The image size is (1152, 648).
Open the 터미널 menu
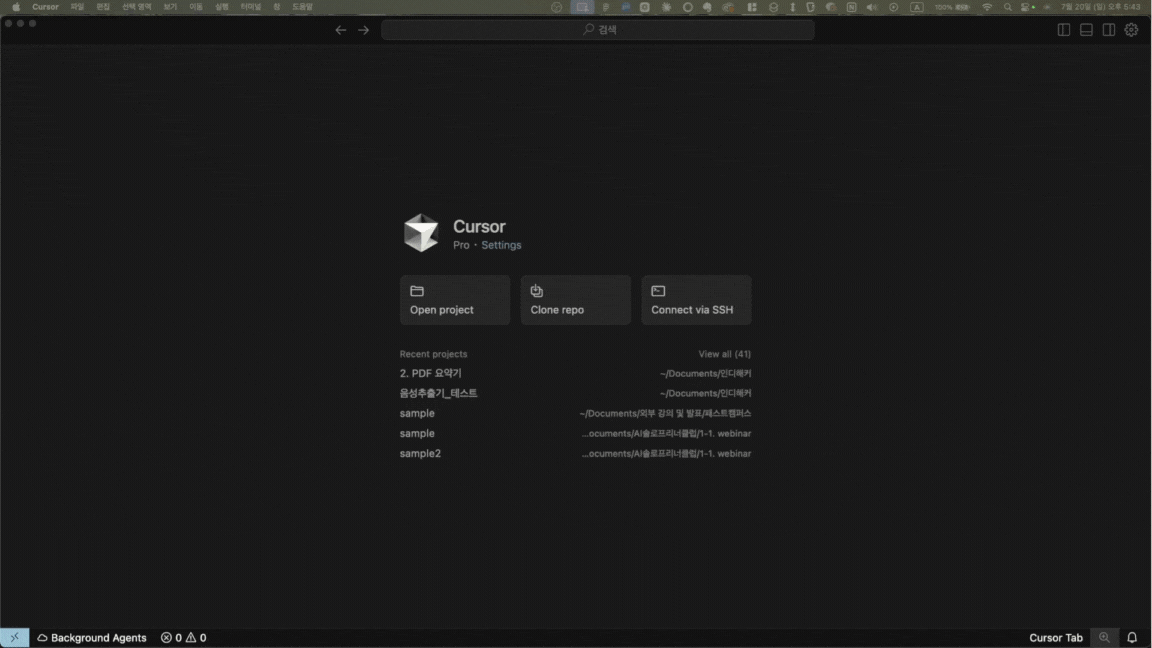click(x=251, y=7)
